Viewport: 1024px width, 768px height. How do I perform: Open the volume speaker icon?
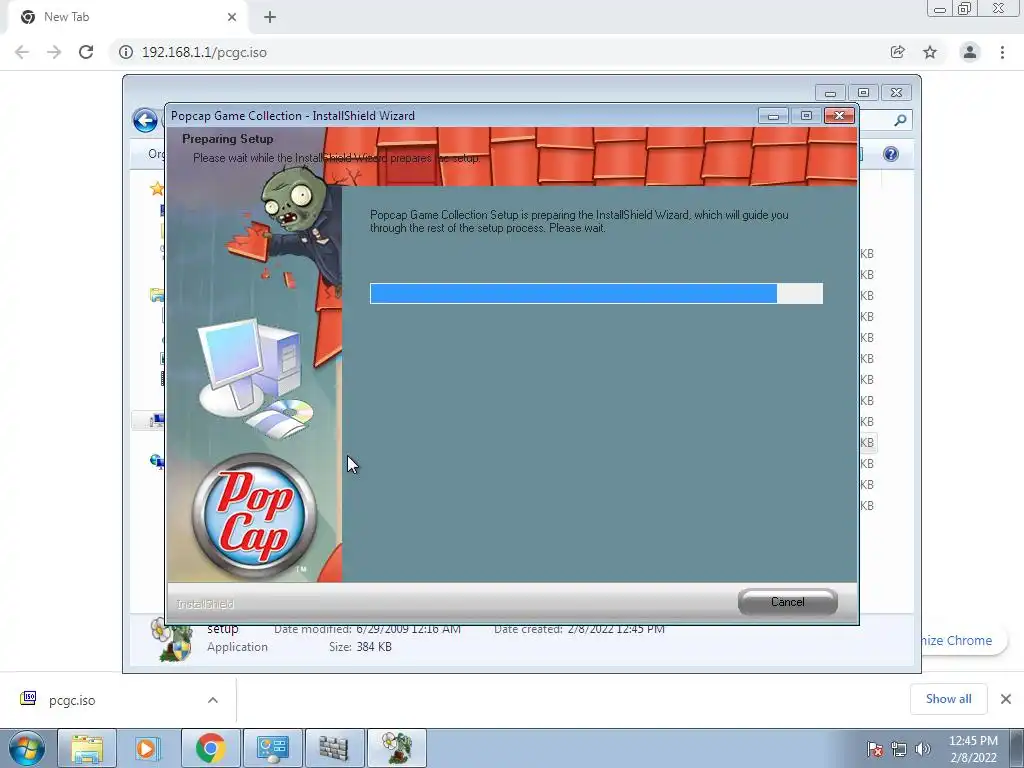click(923, 749)
